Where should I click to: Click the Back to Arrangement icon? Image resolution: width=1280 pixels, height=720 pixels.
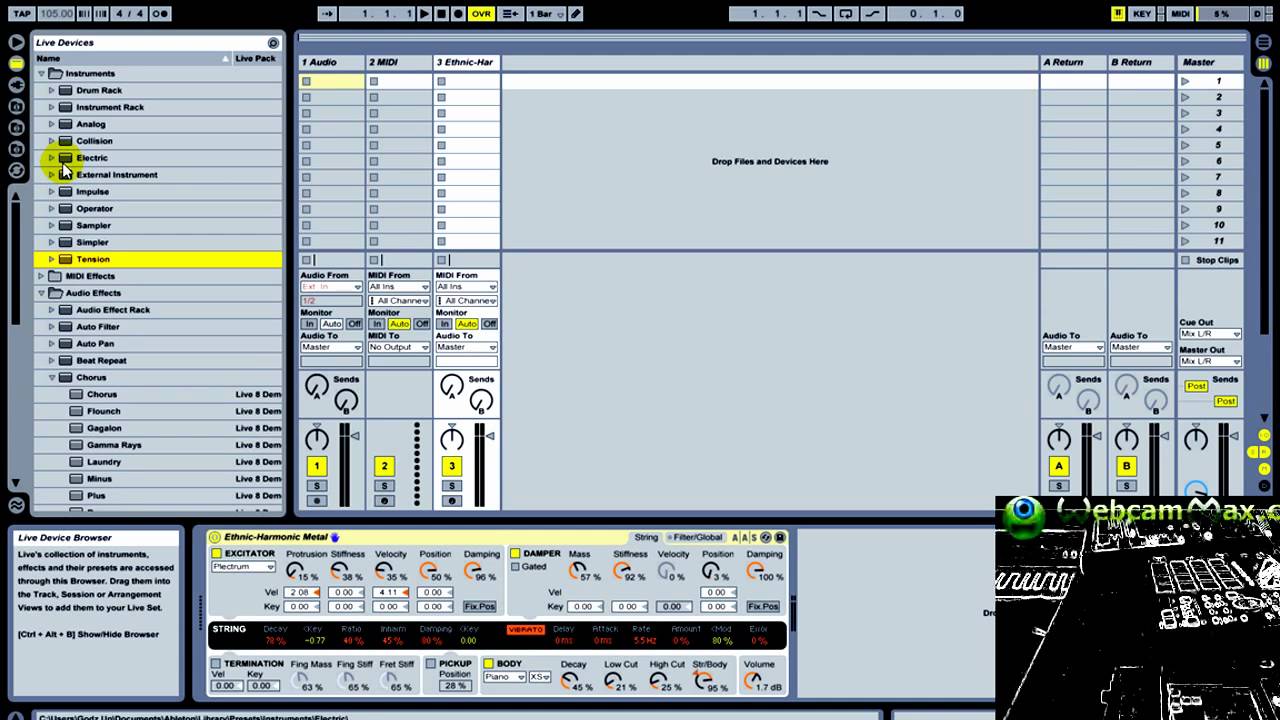[x=510, y=14]
